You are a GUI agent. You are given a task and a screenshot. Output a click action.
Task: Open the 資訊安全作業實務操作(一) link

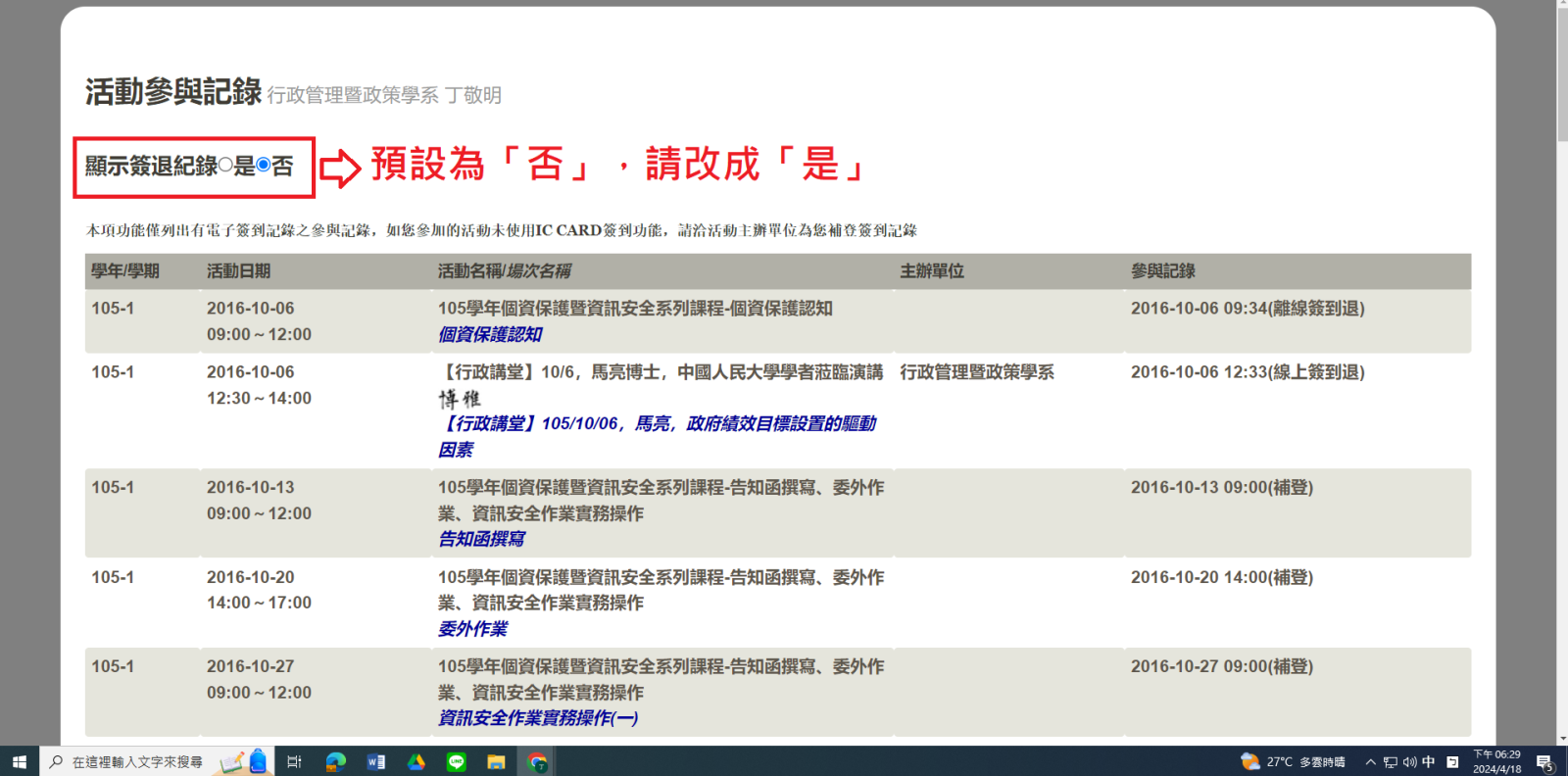tap(538, 718)
